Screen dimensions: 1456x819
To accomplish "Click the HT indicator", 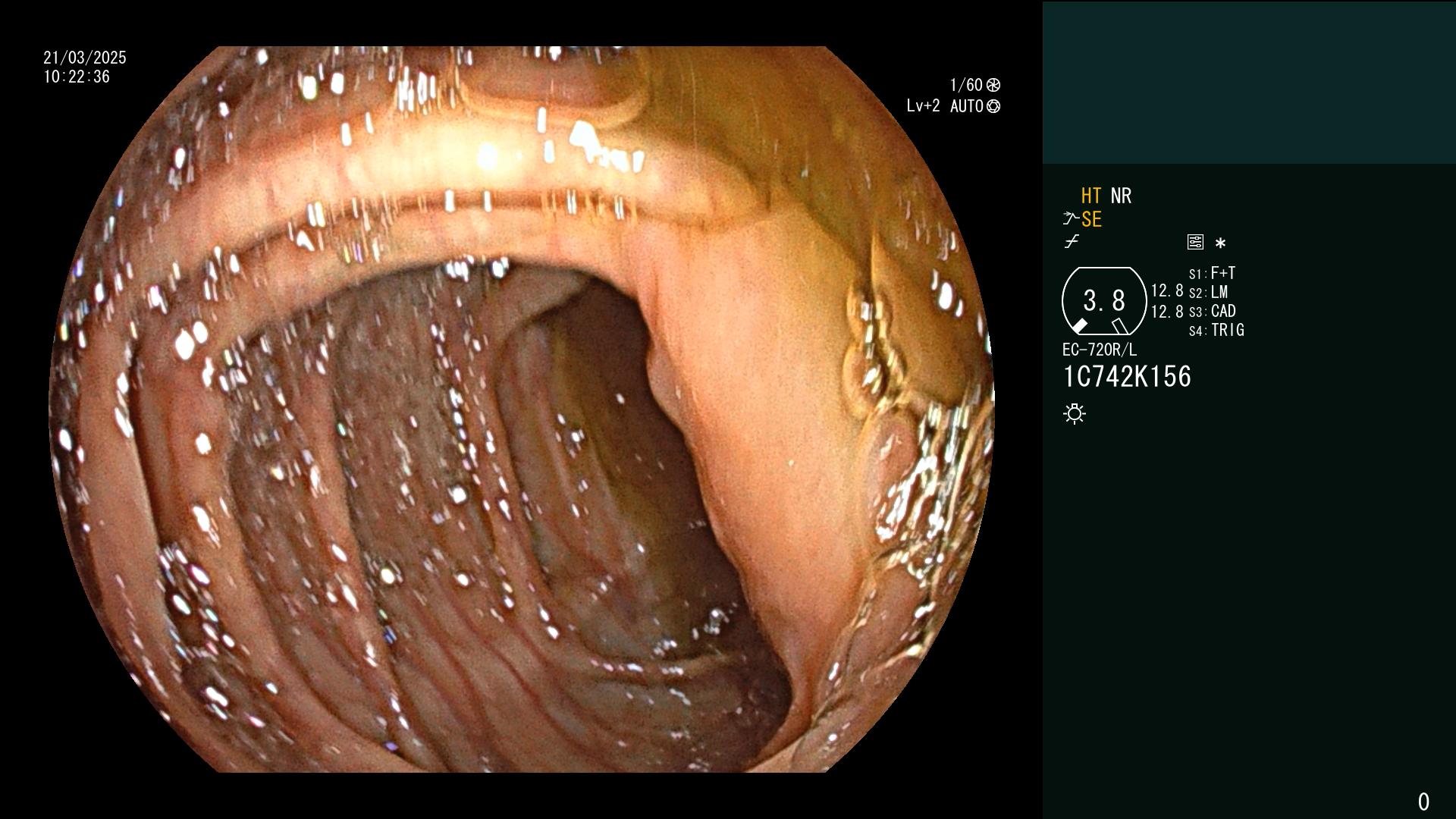I will click(1091, 196).
